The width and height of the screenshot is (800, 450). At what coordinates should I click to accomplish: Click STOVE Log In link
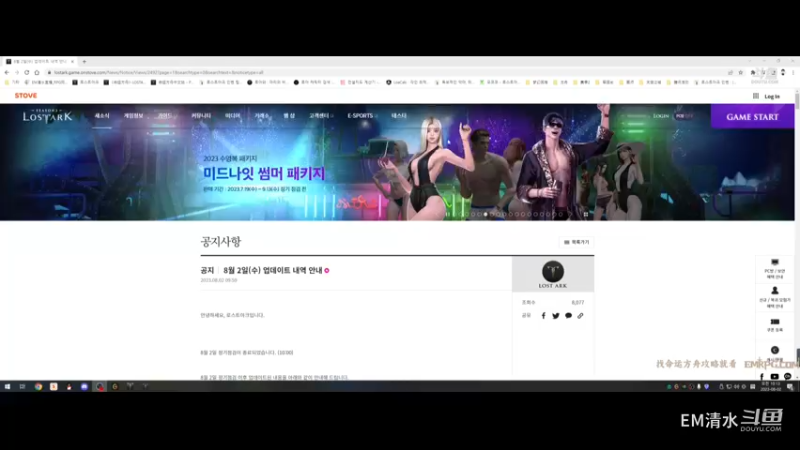click(772, 96)
